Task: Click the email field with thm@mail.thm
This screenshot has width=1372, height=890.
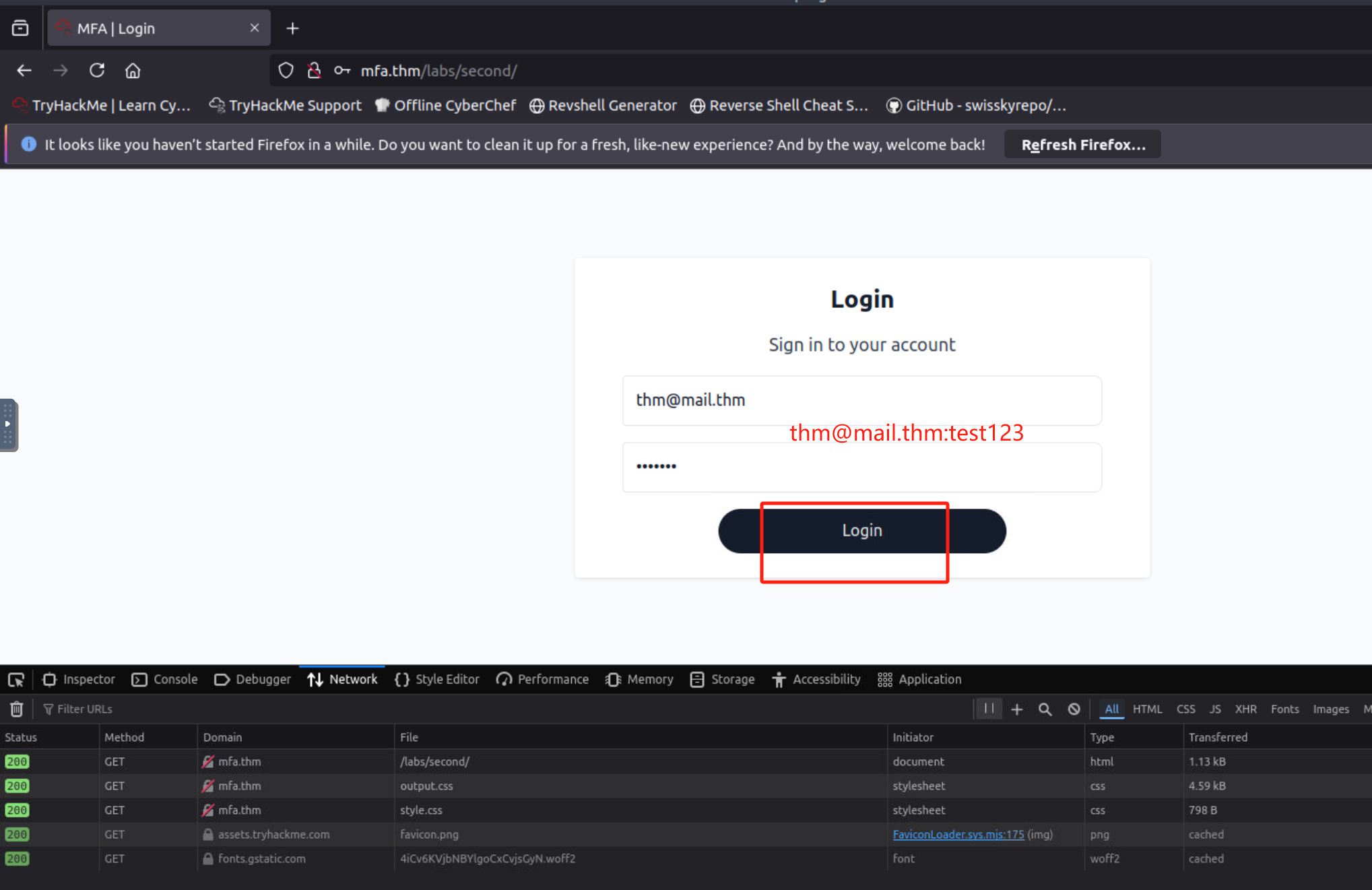Action: point(861,400)
